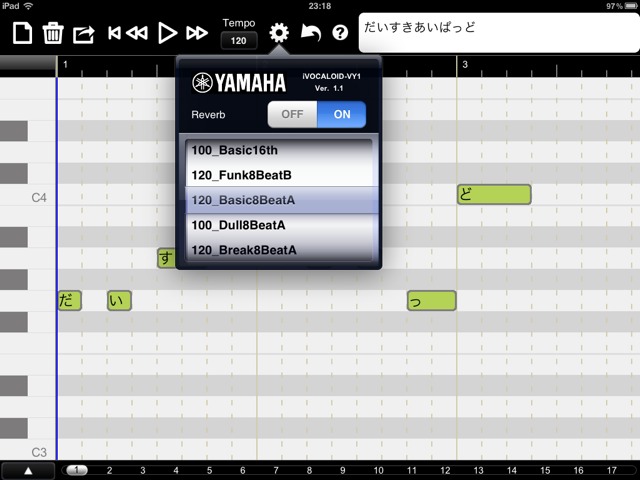640x480 pixels.
Task: Jump to measure 11 in bottom bar
Action: click(412, 470)
